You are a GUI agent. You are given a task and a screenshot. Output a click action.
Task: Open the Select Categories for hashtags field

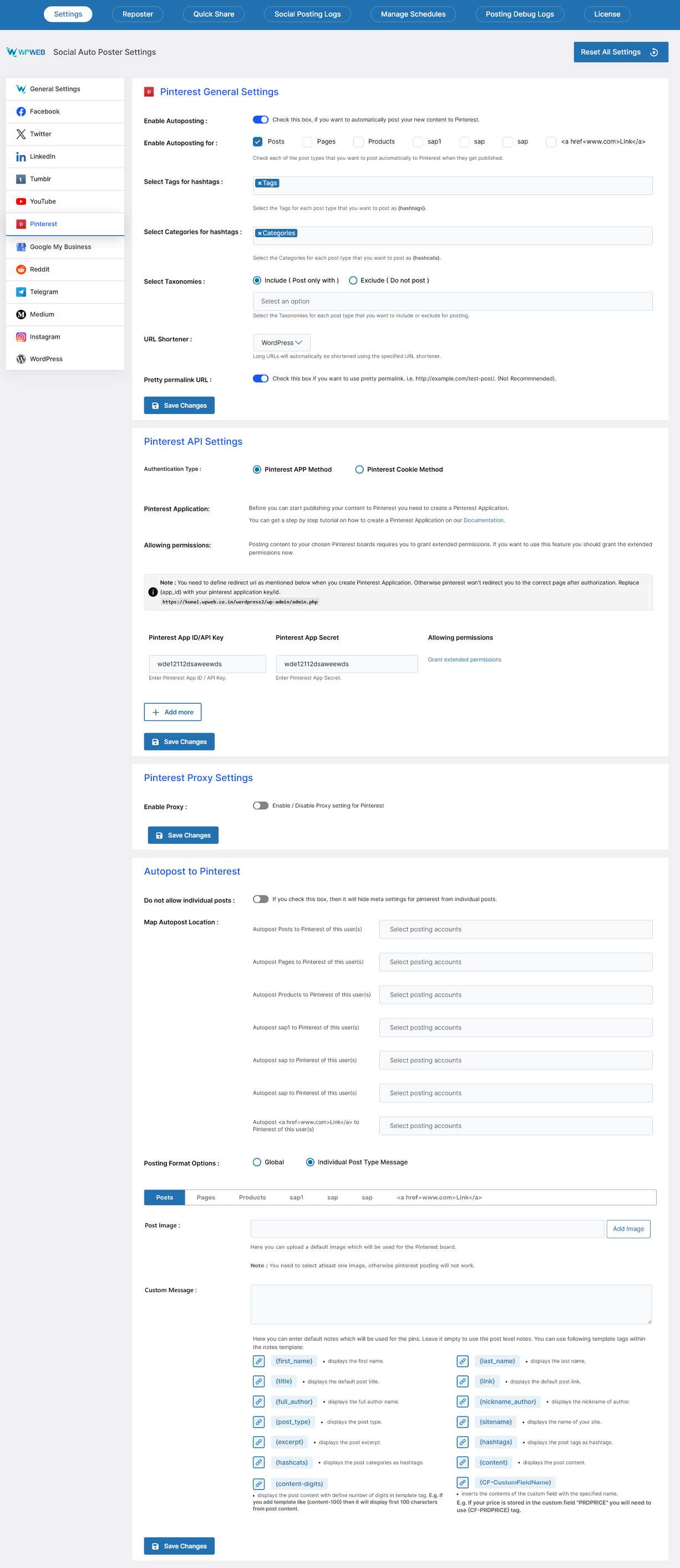point(453,235)
